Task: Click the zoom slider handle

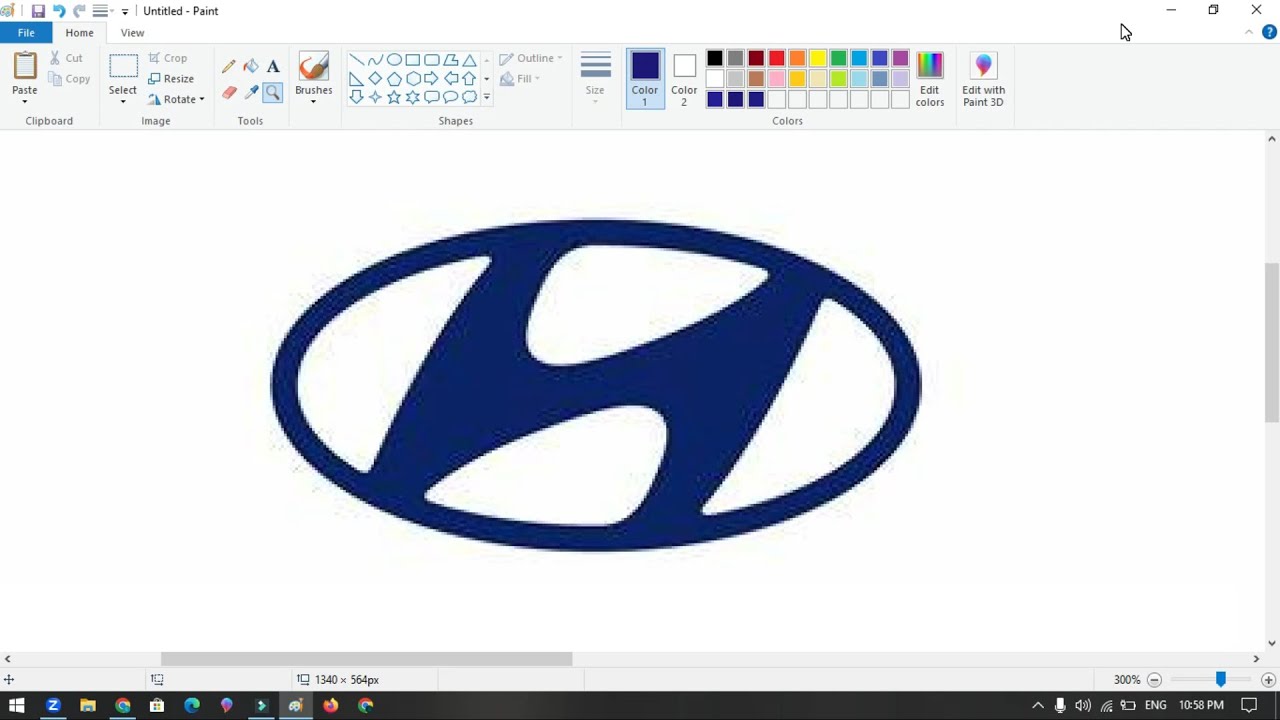Action: tap(1220, 680)
